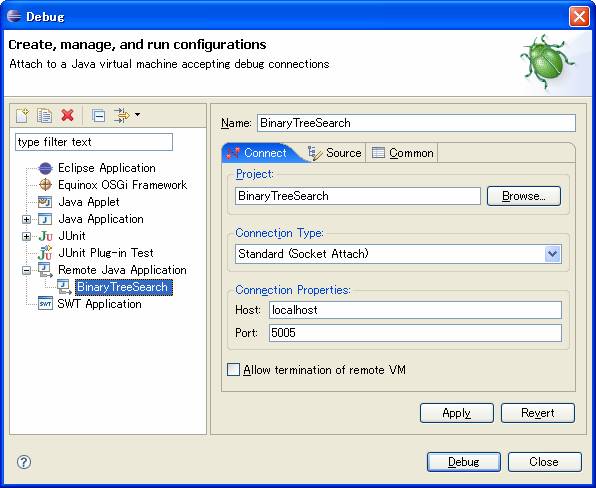Screen dimensions: 596x488
Task: Select Java Applet in the tree
Action: pos(89,202)
